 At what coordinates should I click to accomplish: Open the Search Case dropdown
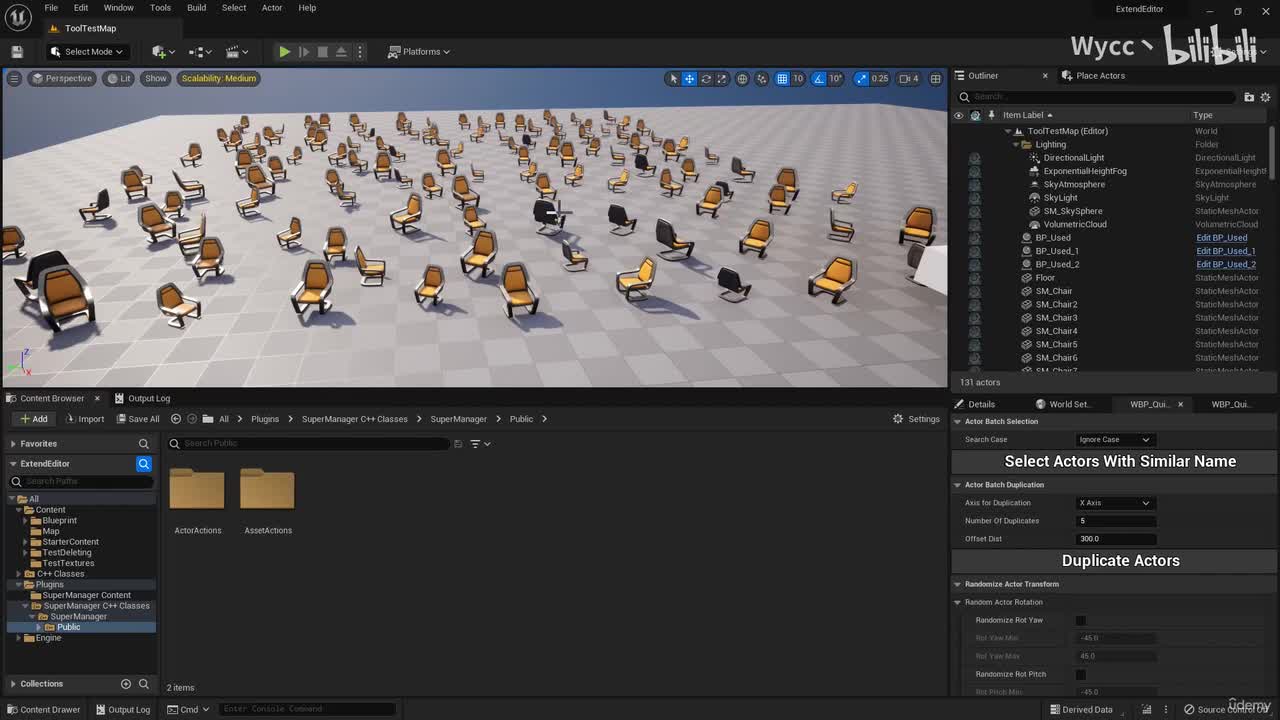1114,440
